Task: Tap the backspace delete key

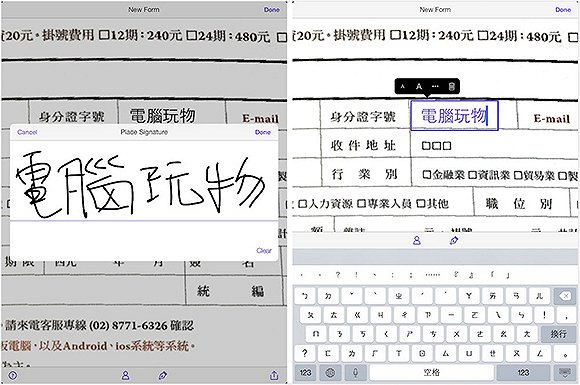Action: [564, 296]
